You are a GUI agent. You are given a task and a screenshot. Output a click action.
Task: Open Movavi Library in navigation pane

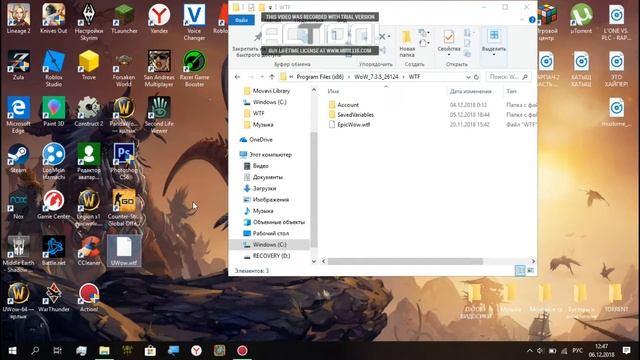point(271,91)
